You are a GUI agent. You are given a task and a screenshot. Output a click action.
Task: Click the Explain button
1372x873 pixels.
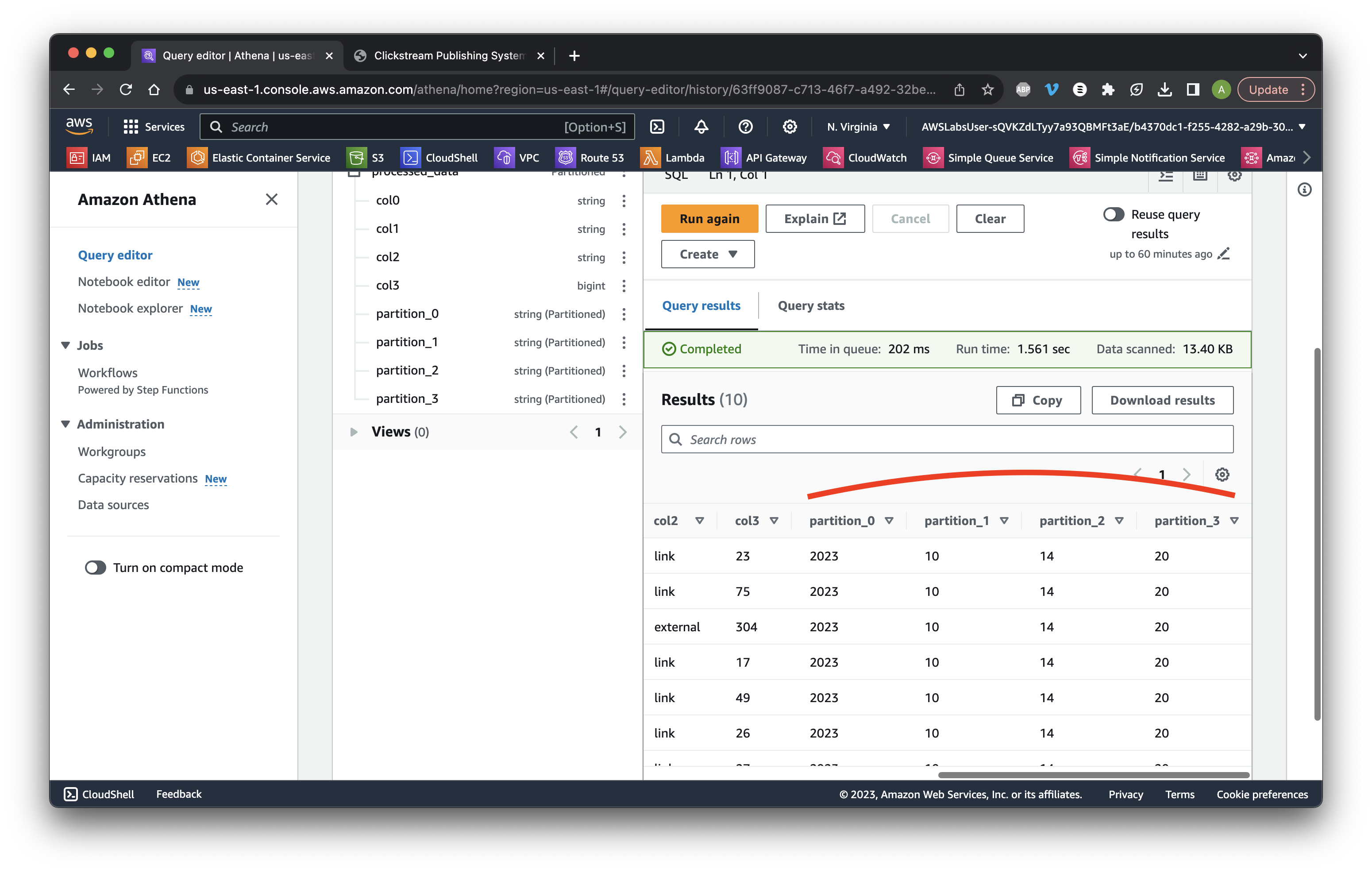click(815, 219)
